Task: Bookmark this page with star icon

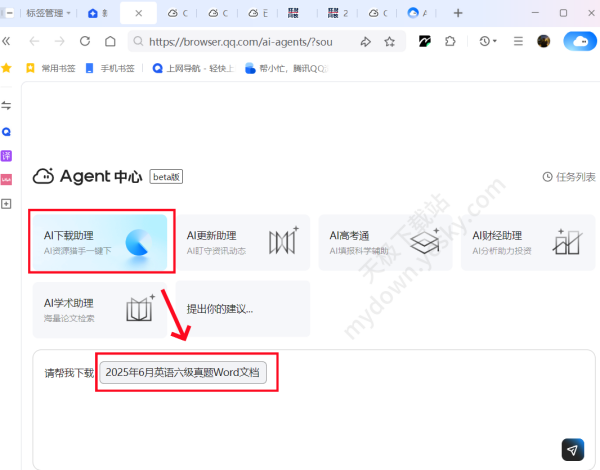Action: click(389, 41)
